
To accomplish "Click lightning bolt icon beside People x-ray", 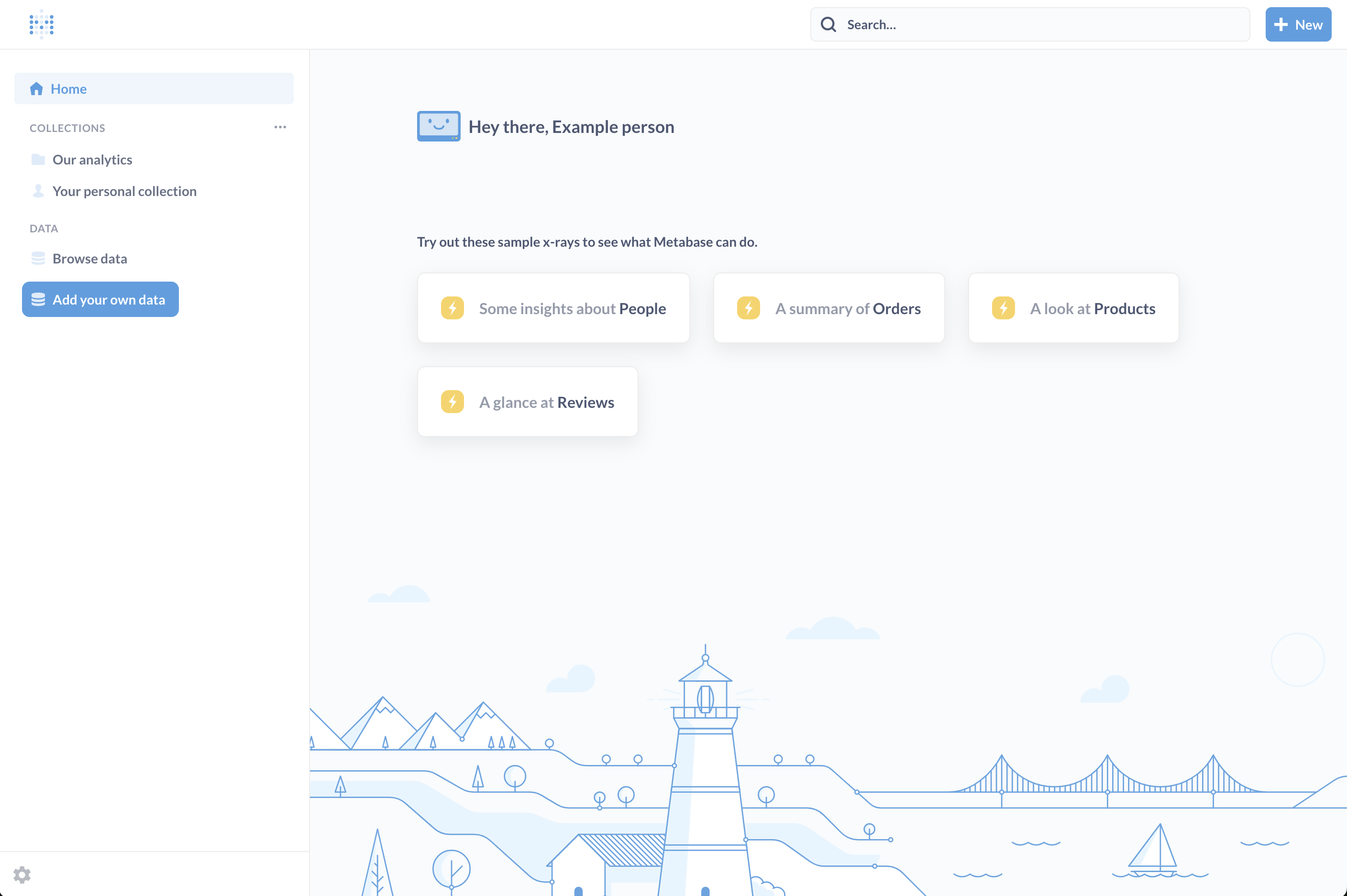I will (x=452, y=308).
